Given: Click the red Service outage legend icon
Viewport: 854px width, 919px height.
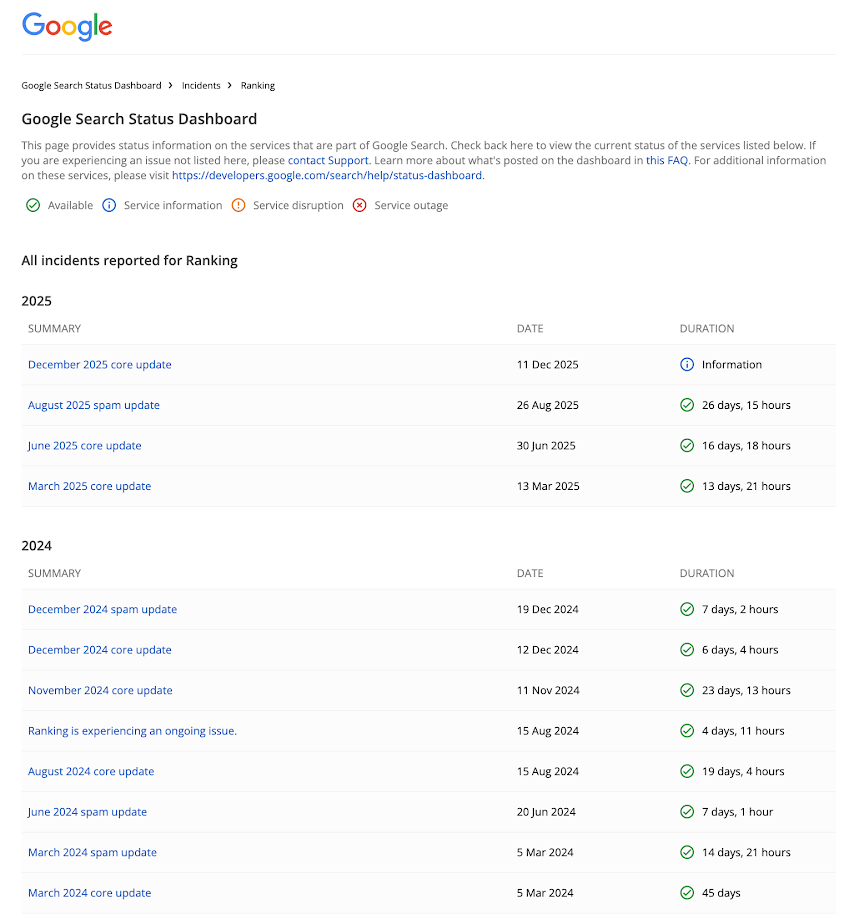Looking at the screenshot, I should pyautogui.click(x=360, y=205).
